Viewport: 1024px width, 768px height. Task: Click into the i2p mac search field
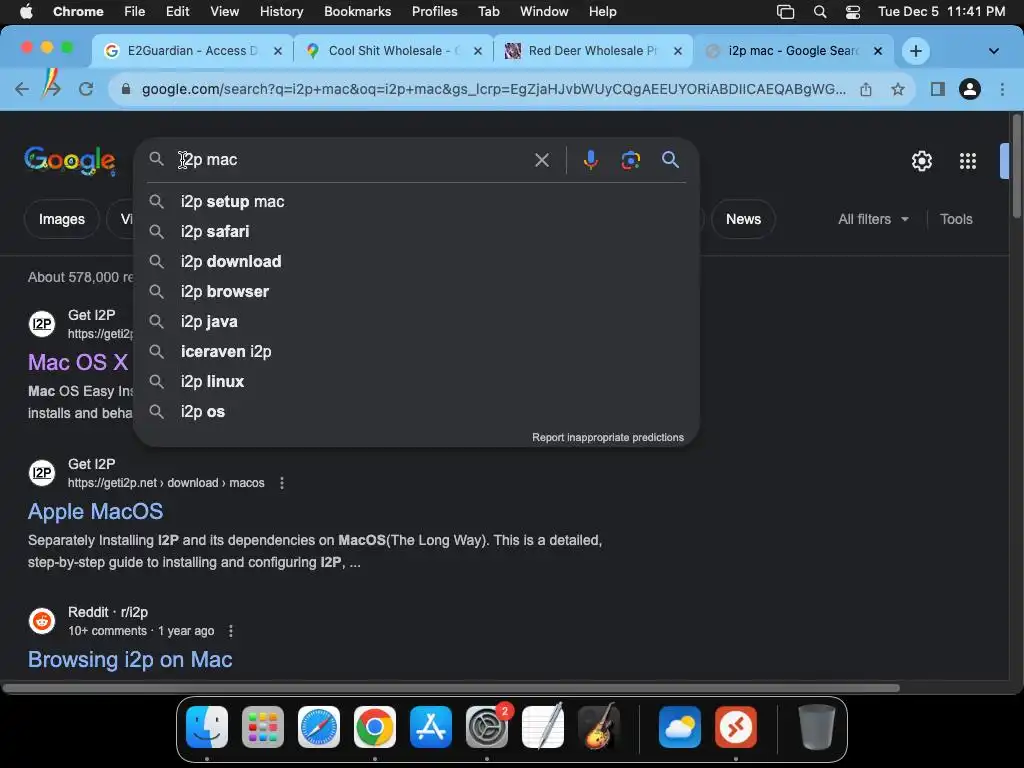pos(353,160)
